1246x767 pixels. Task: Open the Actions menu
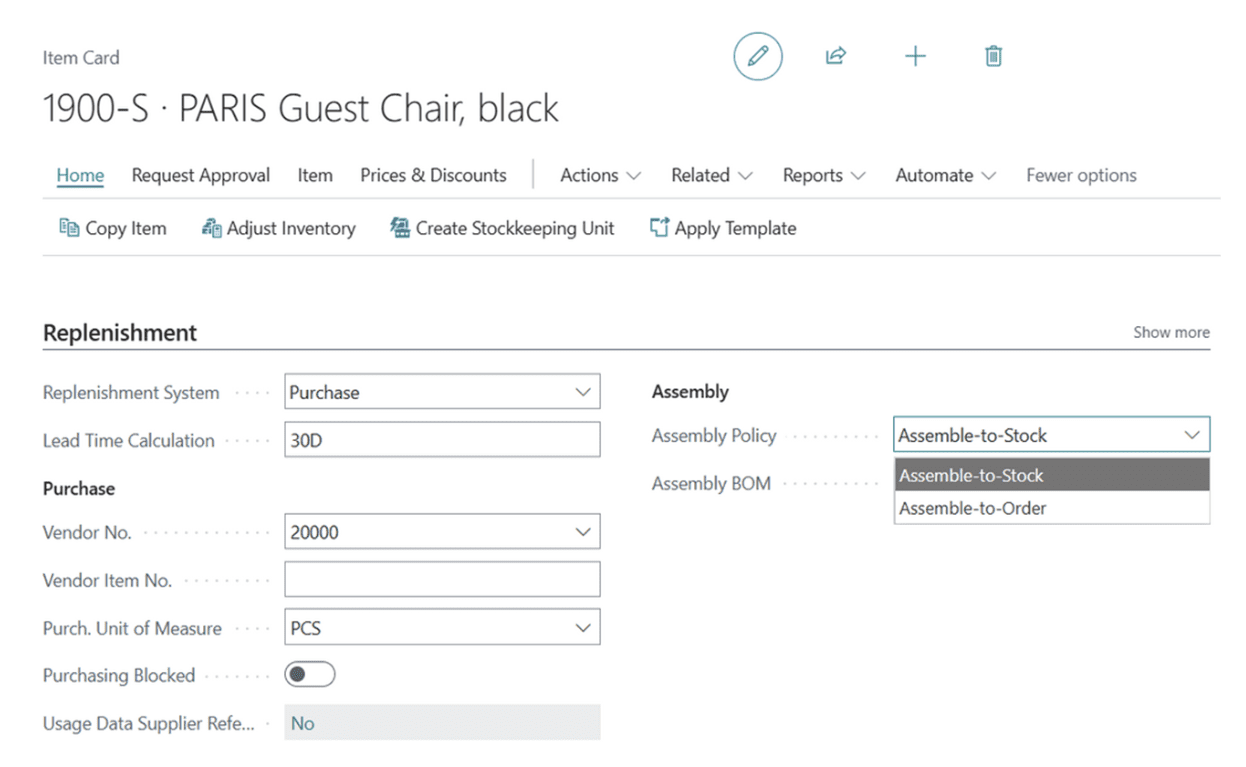coord(600,175)
